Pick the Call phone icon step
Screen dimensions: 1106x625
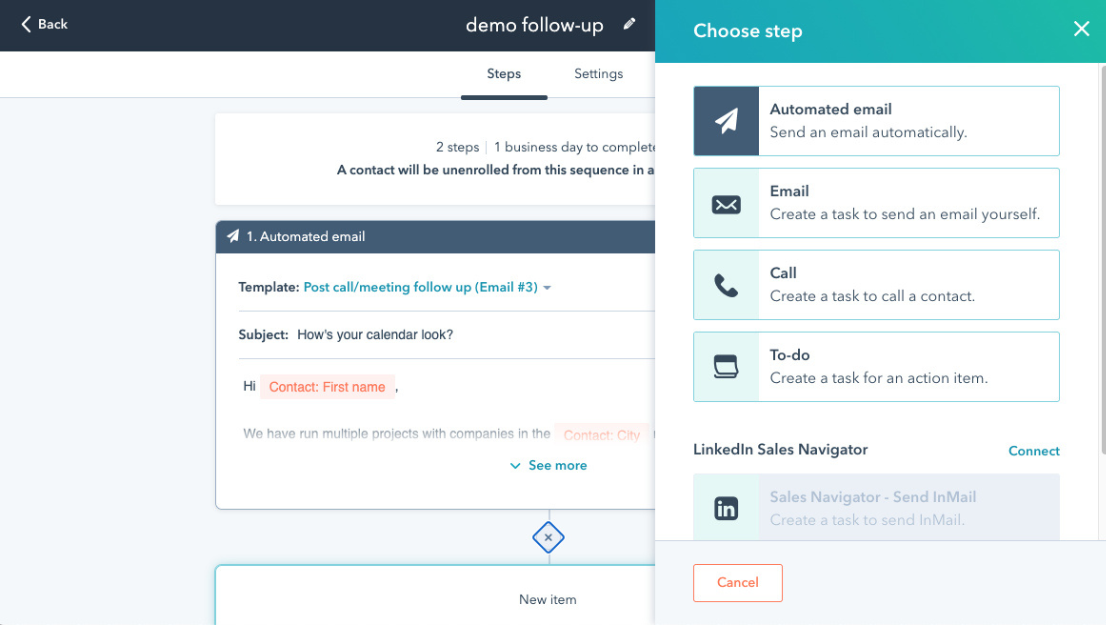(x=726, y=284)
